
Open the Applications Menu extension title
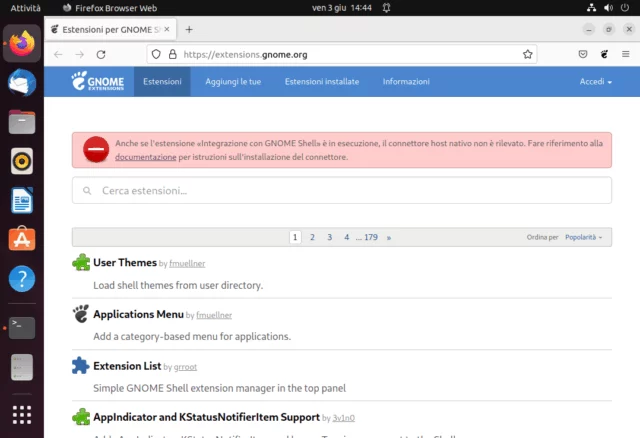tap(138, 314)
